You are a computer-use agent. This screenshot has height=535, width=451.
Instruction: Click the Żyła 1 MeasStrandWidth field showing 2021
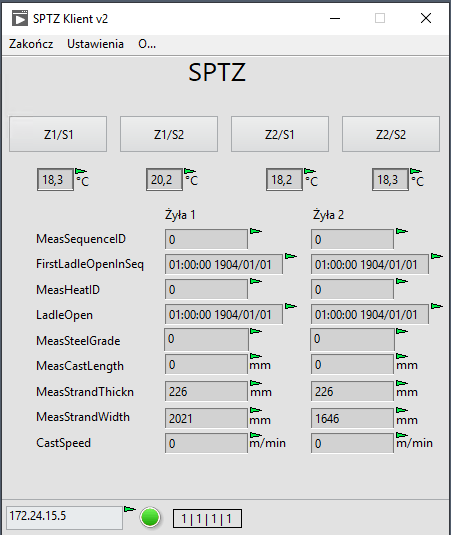tap(206, 418)
